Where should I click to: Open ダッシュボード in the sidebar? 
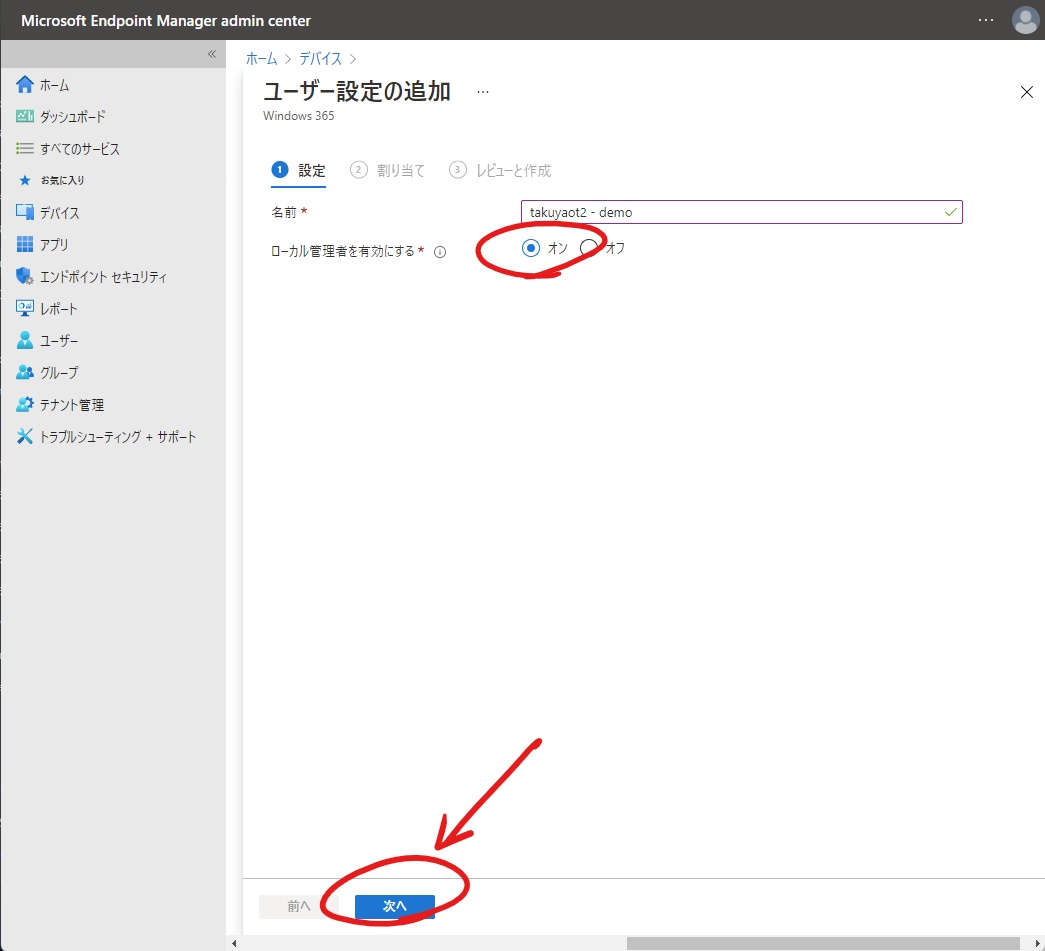click(x=73, y=117)
